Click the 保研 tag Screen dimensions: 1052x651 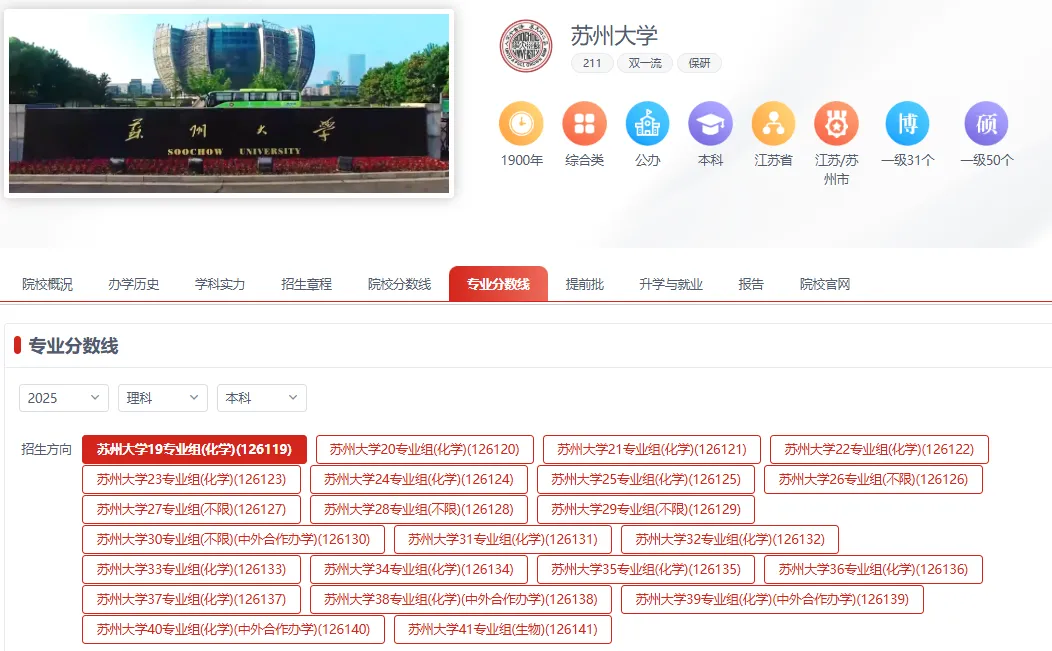point(699,63)
